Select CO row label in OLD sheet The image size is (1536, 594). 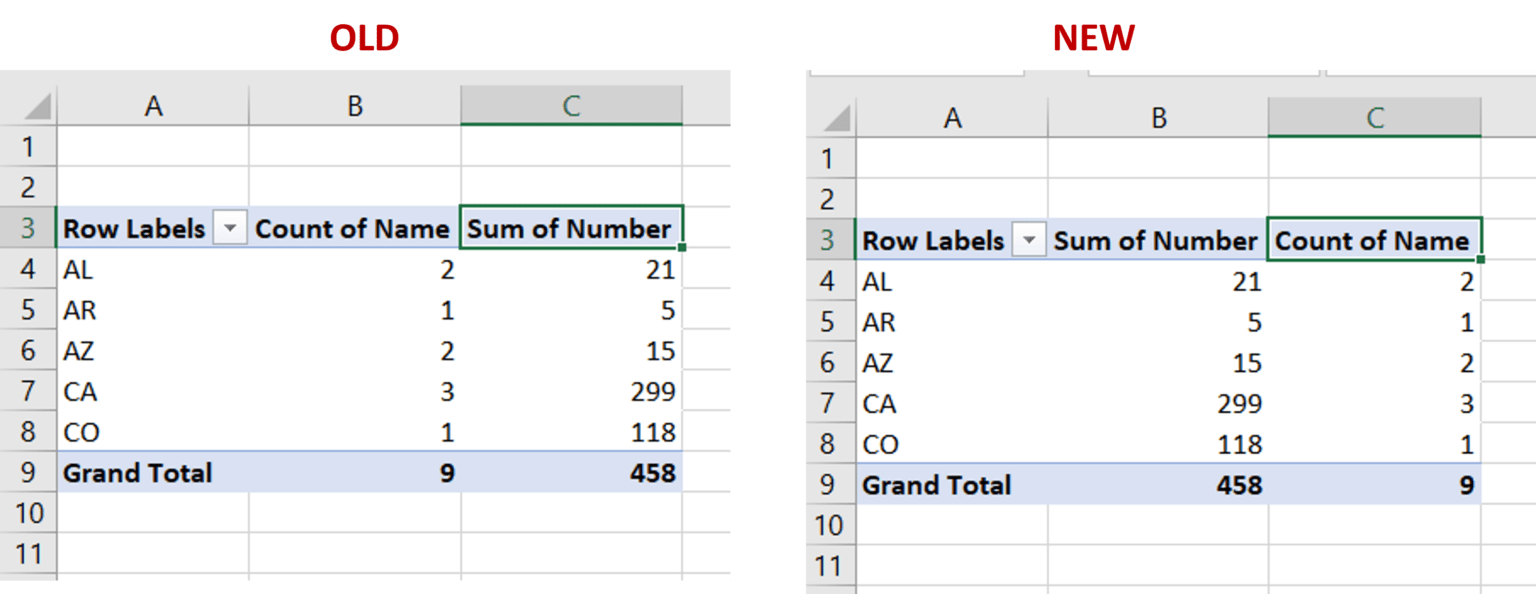point(81,433)
